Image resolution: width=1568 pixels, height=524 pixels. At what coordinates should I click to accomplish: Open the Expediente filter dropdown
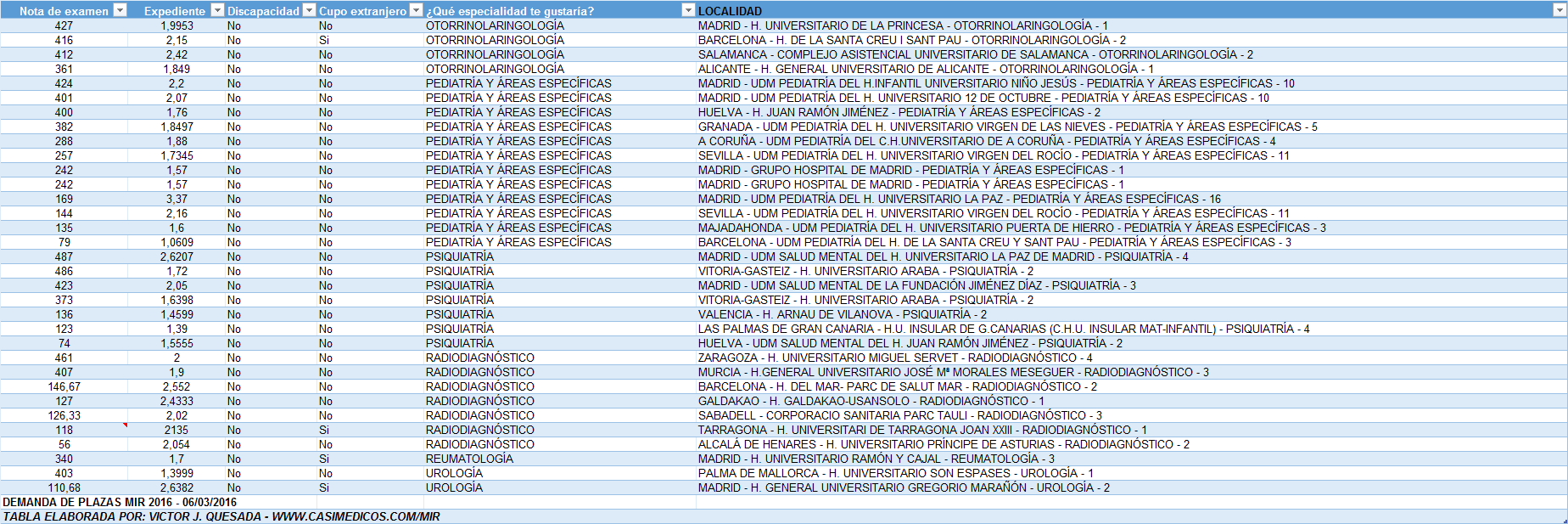coord(217,10)
